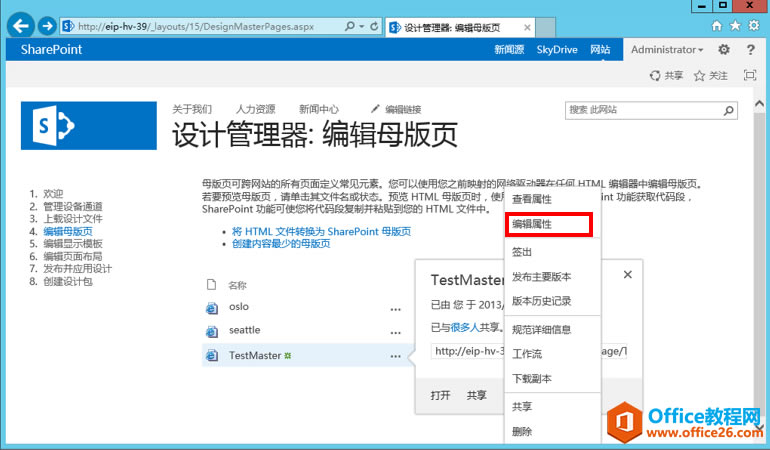This screenshot has height=450, width=770.
Task: Go to step 1 欢迎
Action: [53, 194]
